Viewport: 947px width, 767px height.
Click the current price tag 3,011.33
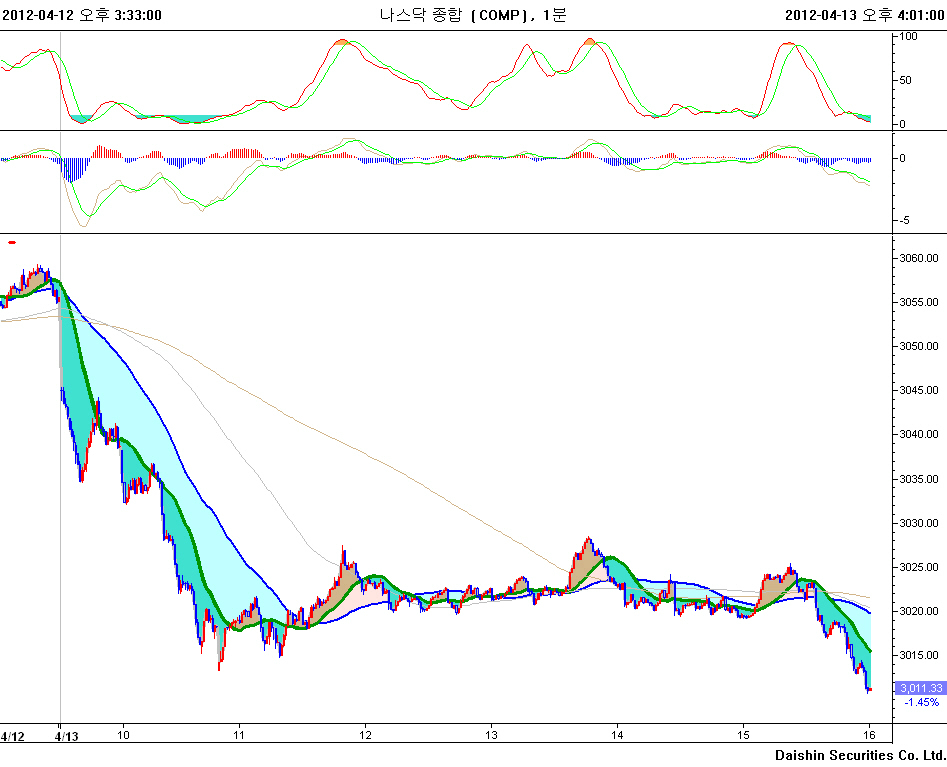coord(921,688)
